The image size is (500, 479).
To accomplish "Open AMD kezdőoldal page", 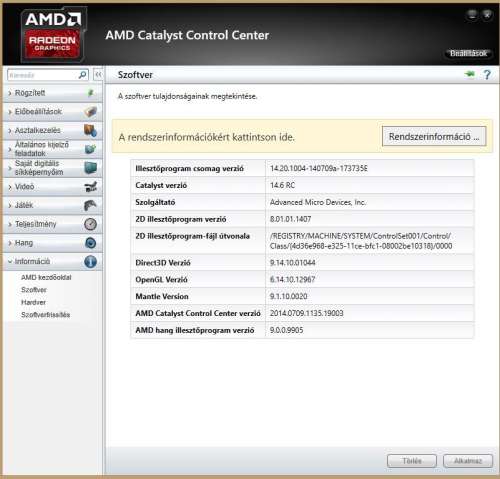I will pos(46,277).
